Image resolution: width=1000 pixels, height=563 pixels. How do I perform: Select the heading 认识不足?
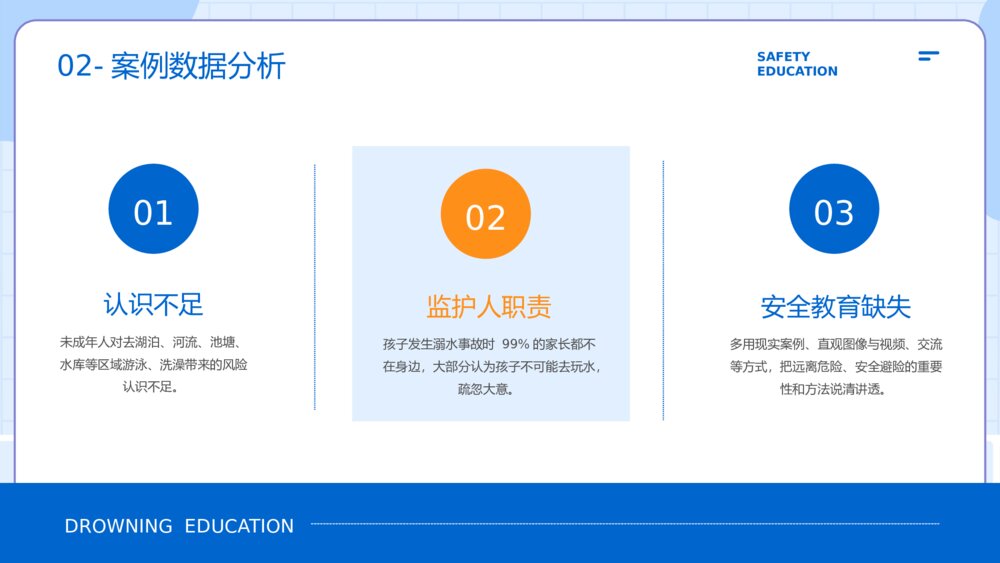click(x=153, y=304)
